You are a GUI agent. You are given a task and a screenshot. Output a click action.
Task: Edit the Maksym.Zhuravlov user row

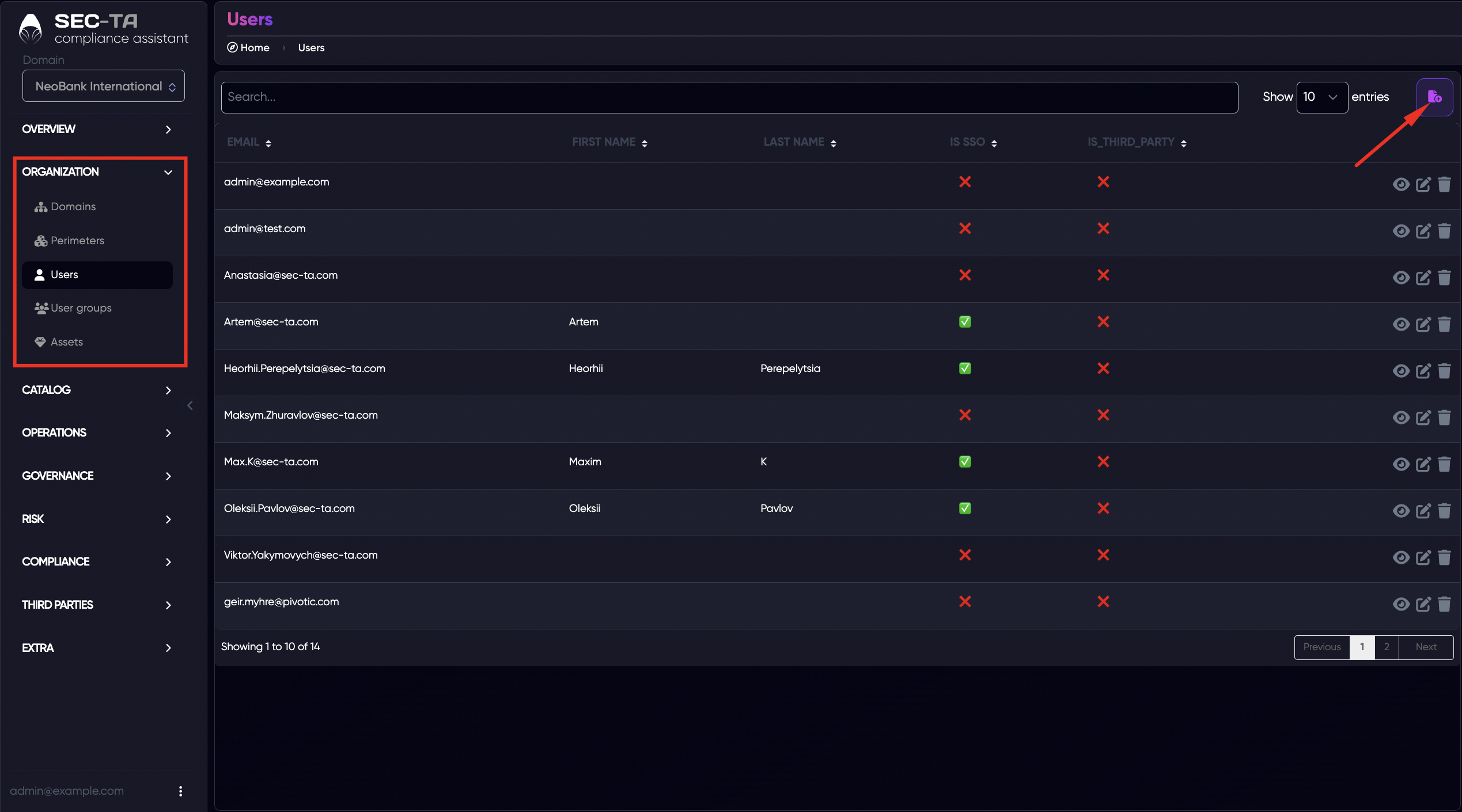[1423, 418]
